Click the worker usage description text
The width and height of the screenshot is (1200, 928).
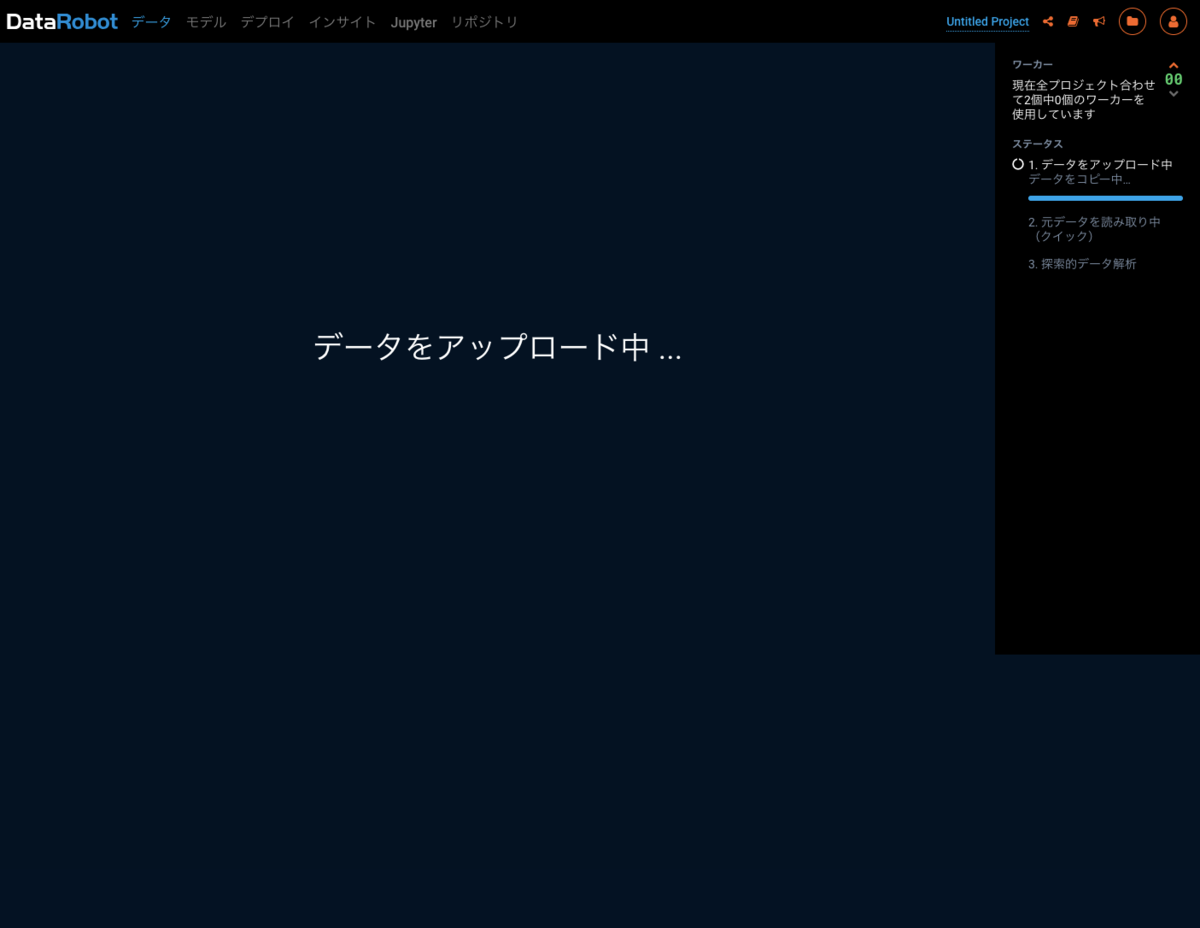tap(1084, 100)
